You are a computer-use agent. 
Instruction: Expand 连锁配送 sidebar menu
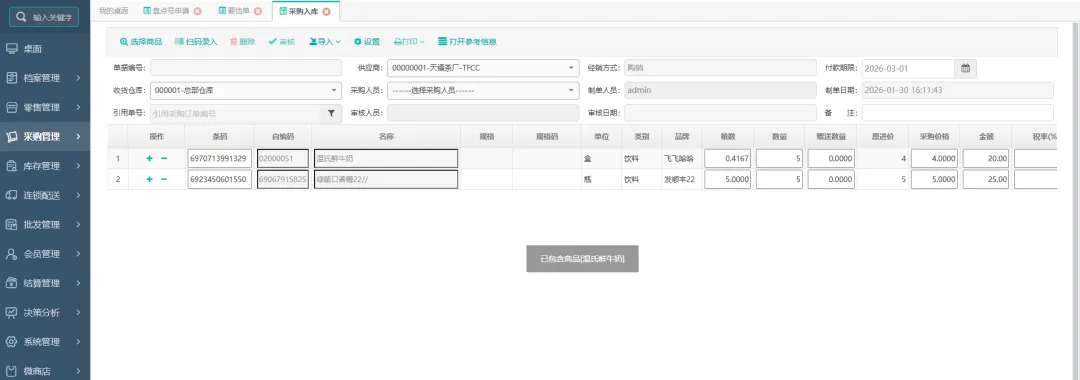[x=45, y=196]
